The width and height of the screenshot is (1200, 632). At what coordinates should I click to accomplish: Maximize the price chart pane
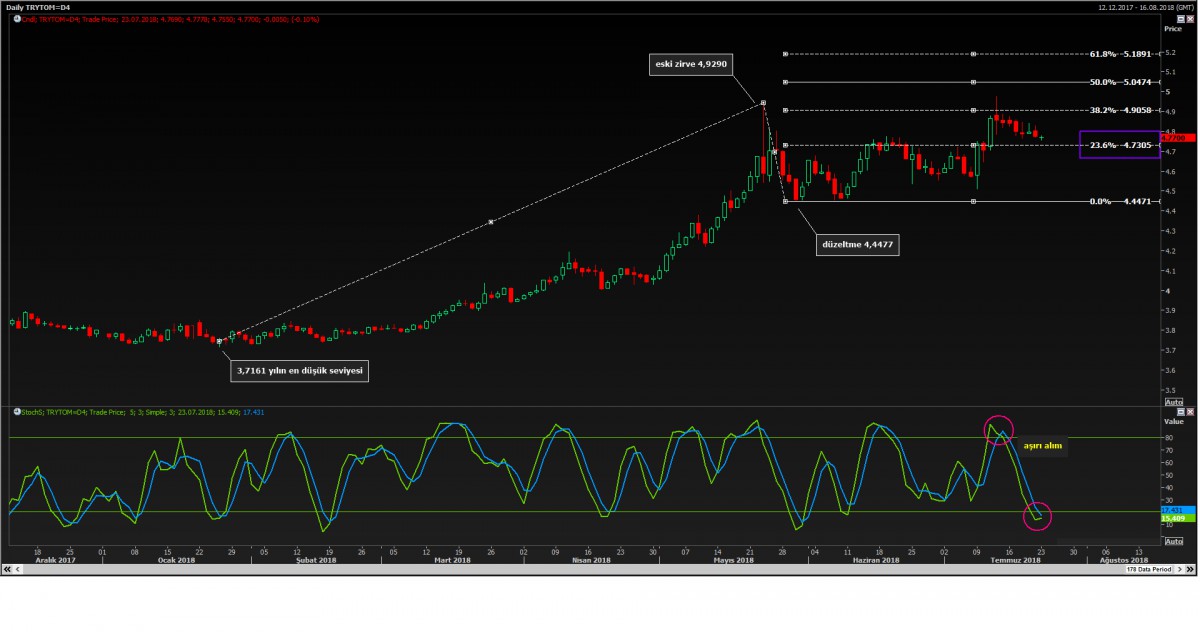pos(1180,18)
